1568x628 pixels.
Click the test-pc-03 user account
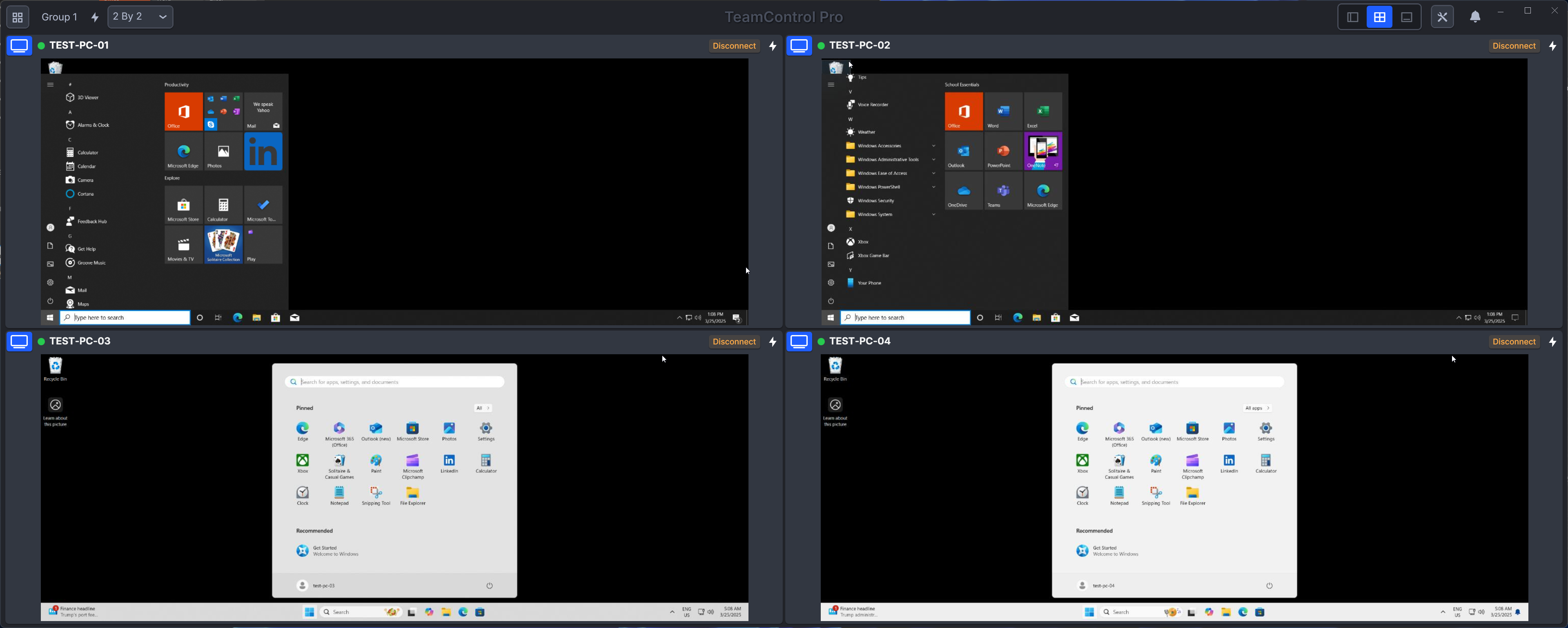coord(316,586)
